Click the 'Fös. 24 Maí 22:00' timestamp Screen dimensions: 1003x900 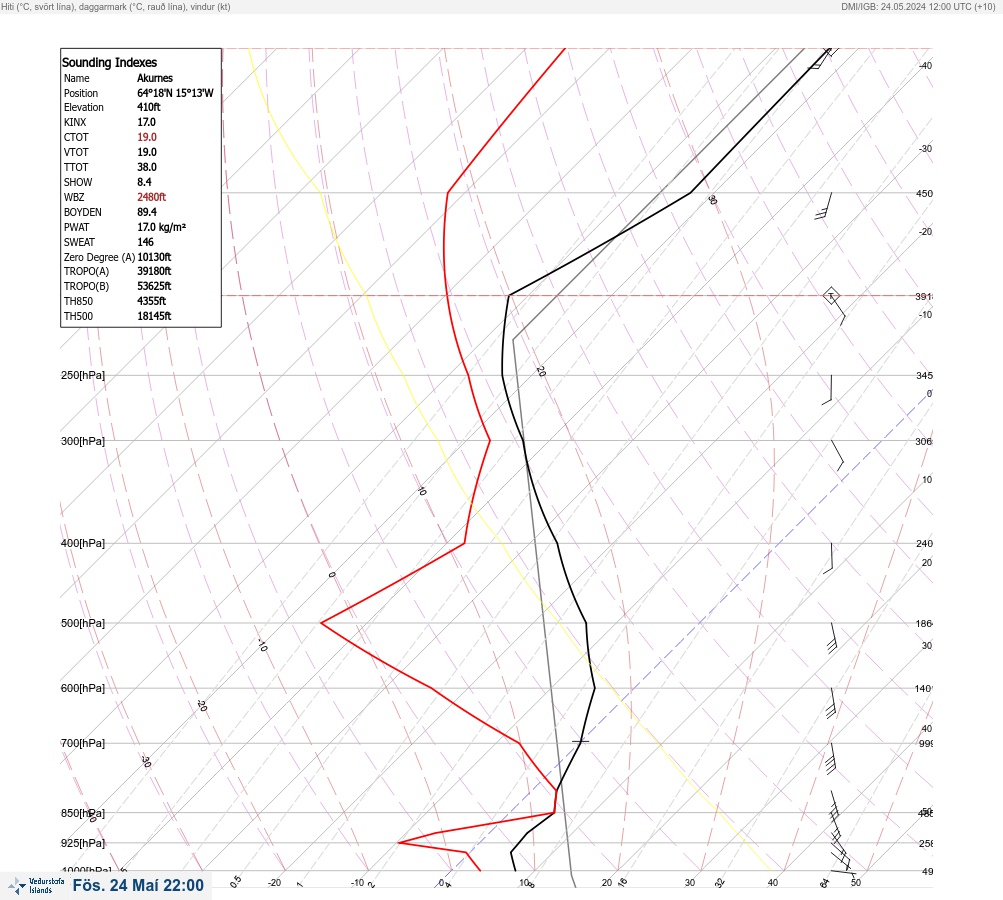(x=138, y=885)
